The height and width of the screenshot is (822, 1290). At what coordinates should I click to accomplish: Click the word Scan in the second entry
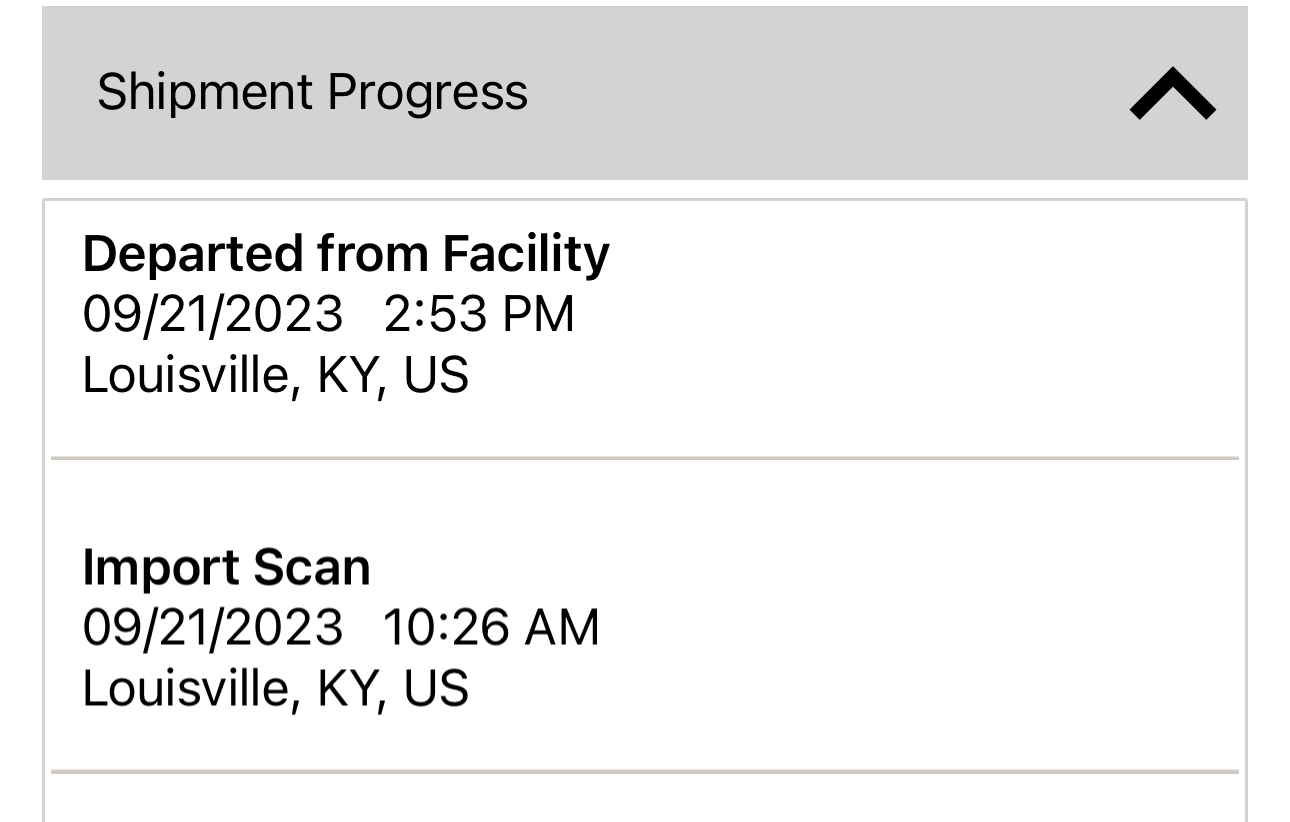click(x=312, y=567)
